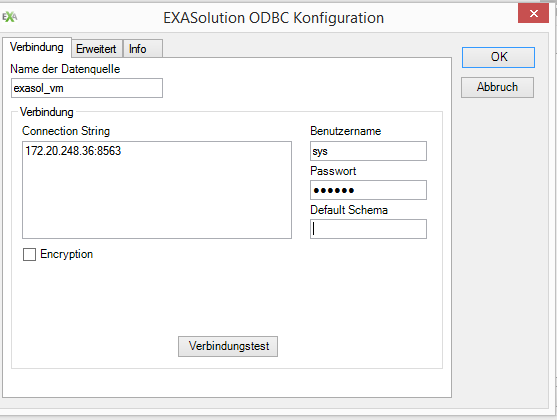Click the Default Schema label
The image size is (557, 420).
click(349, 210)
